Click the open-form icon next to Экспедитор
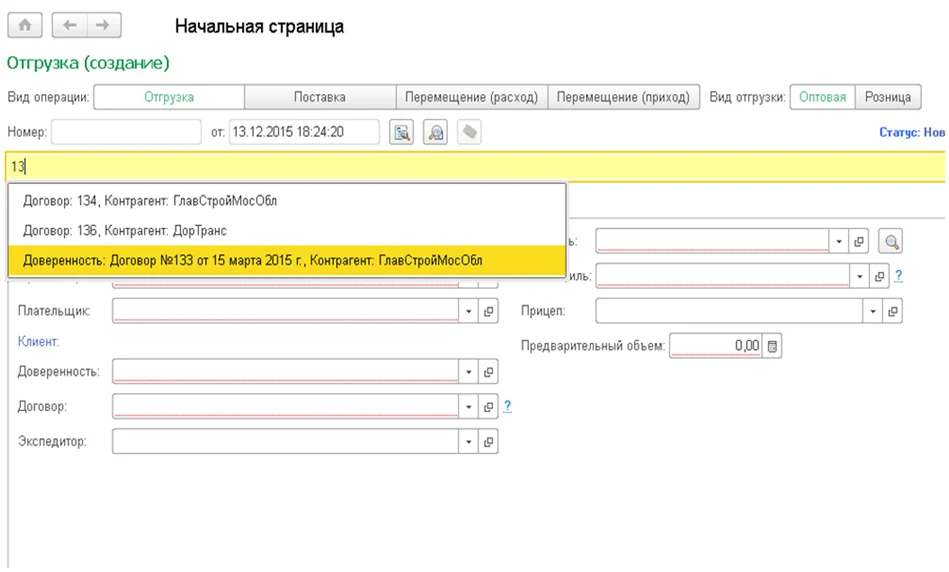This screenshot has height=572, width=949. [489, 441]
